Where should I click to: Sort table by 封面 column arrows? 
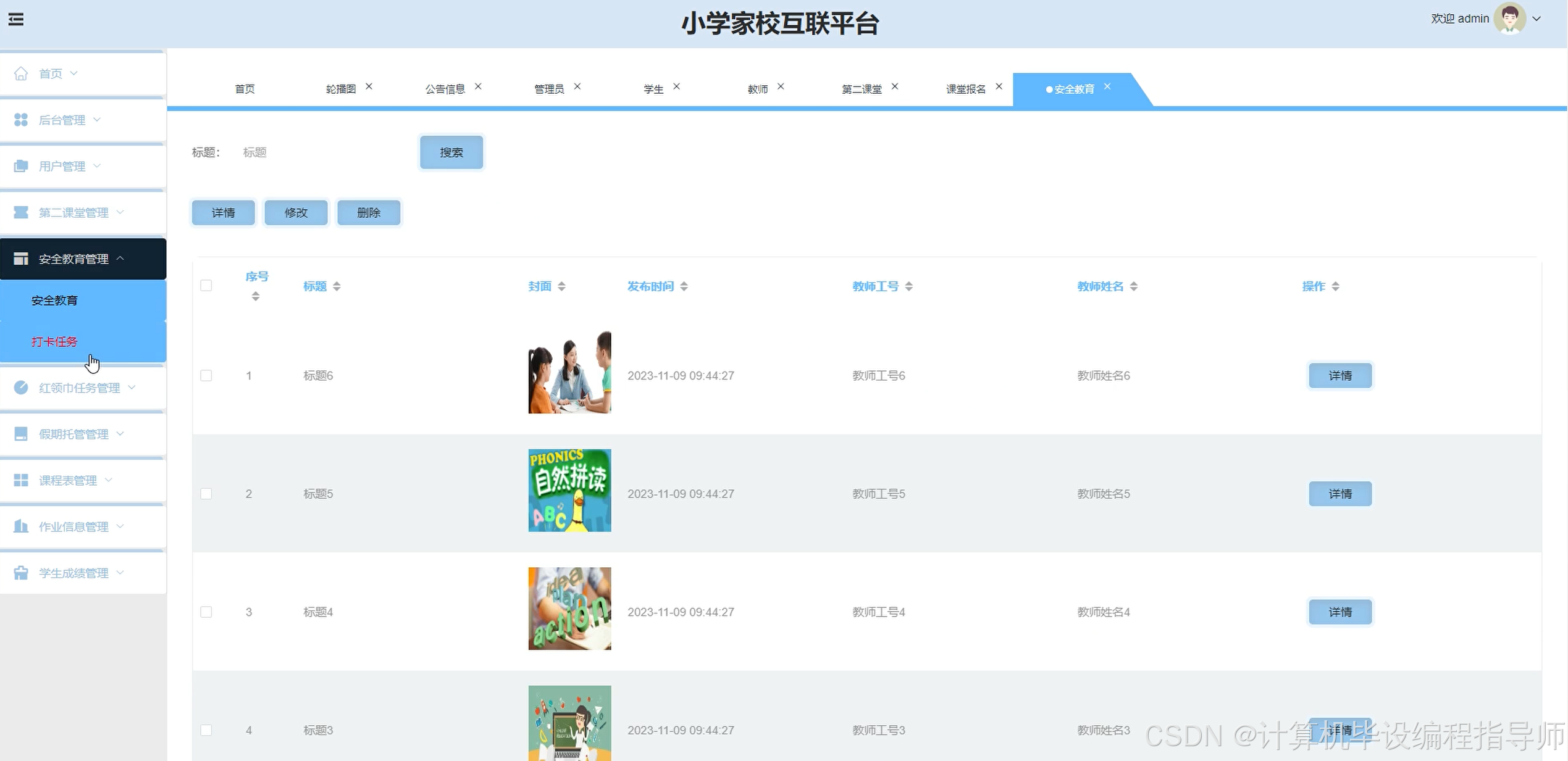click(561, 286)
